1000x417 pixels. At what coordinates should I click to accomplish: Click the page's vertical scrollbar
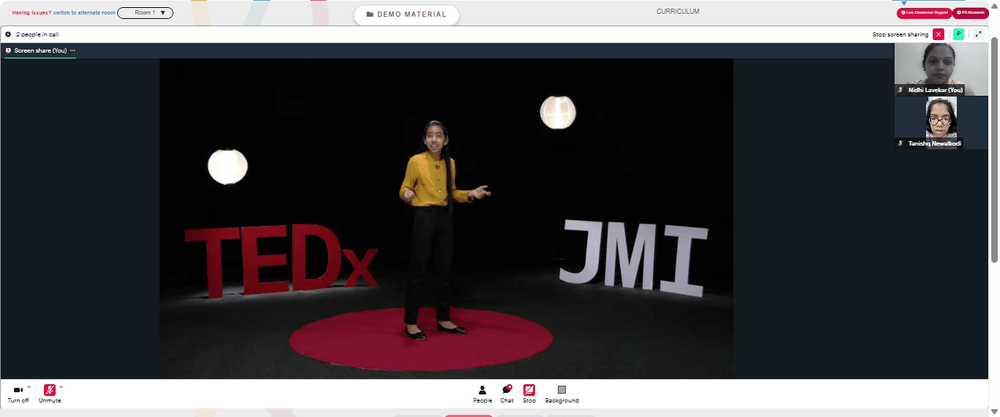click(994, 150)
